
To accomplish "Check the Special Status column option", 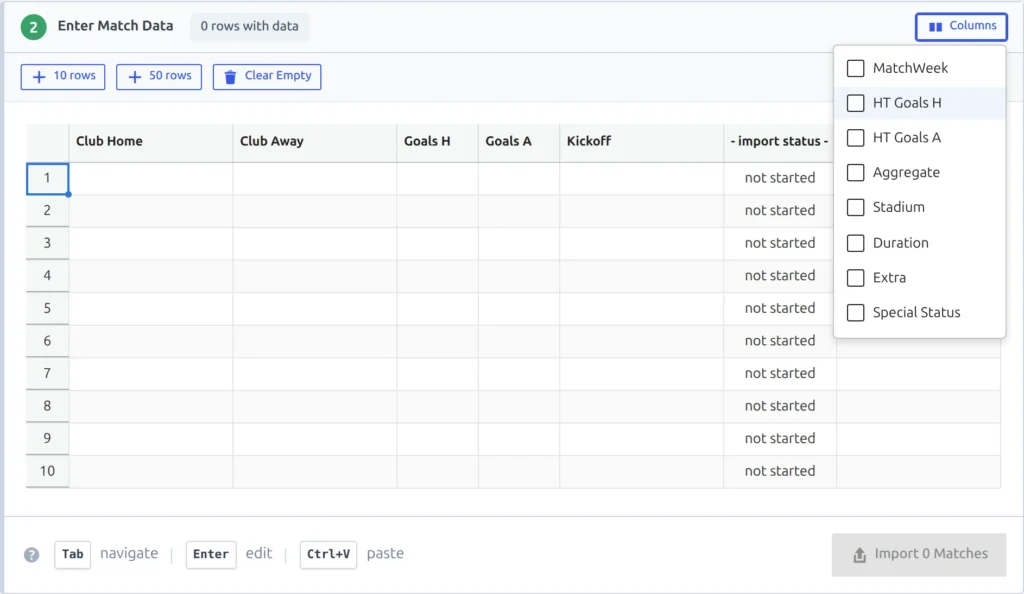I will point(856,313).
